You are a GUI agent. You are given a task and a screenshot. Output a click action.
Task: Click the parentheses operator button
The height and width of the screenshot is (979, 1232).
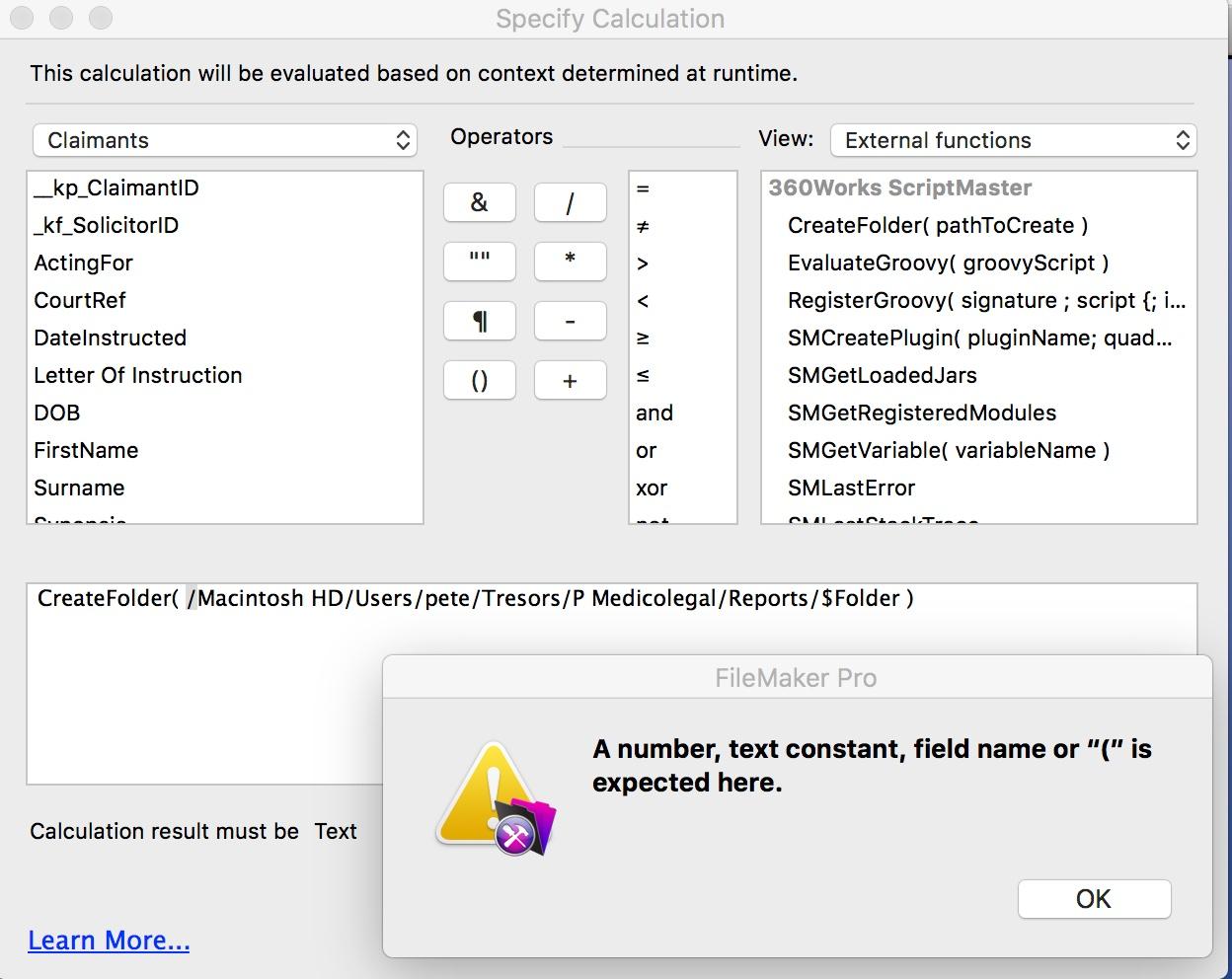480,380
